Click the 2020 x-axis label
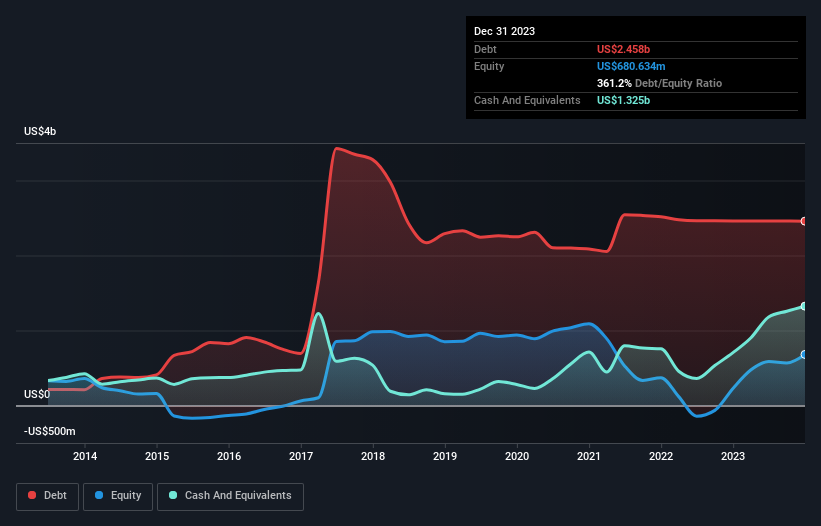This screenshot has height=526, width=821. pyautogui.click(x=517, y=456)
